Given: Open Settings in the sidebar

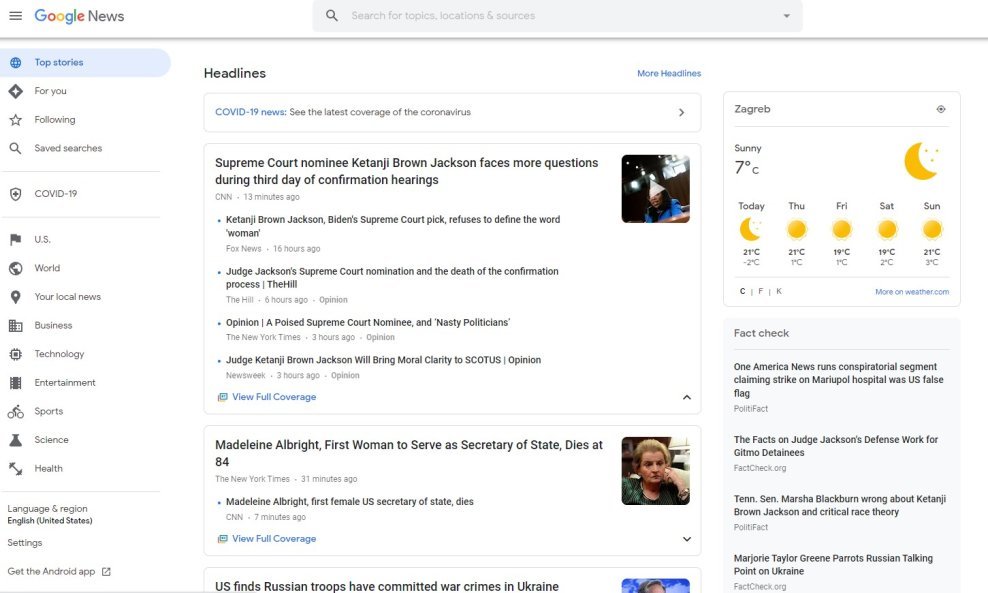Looking at the screenshot, I should click(25, 543).
